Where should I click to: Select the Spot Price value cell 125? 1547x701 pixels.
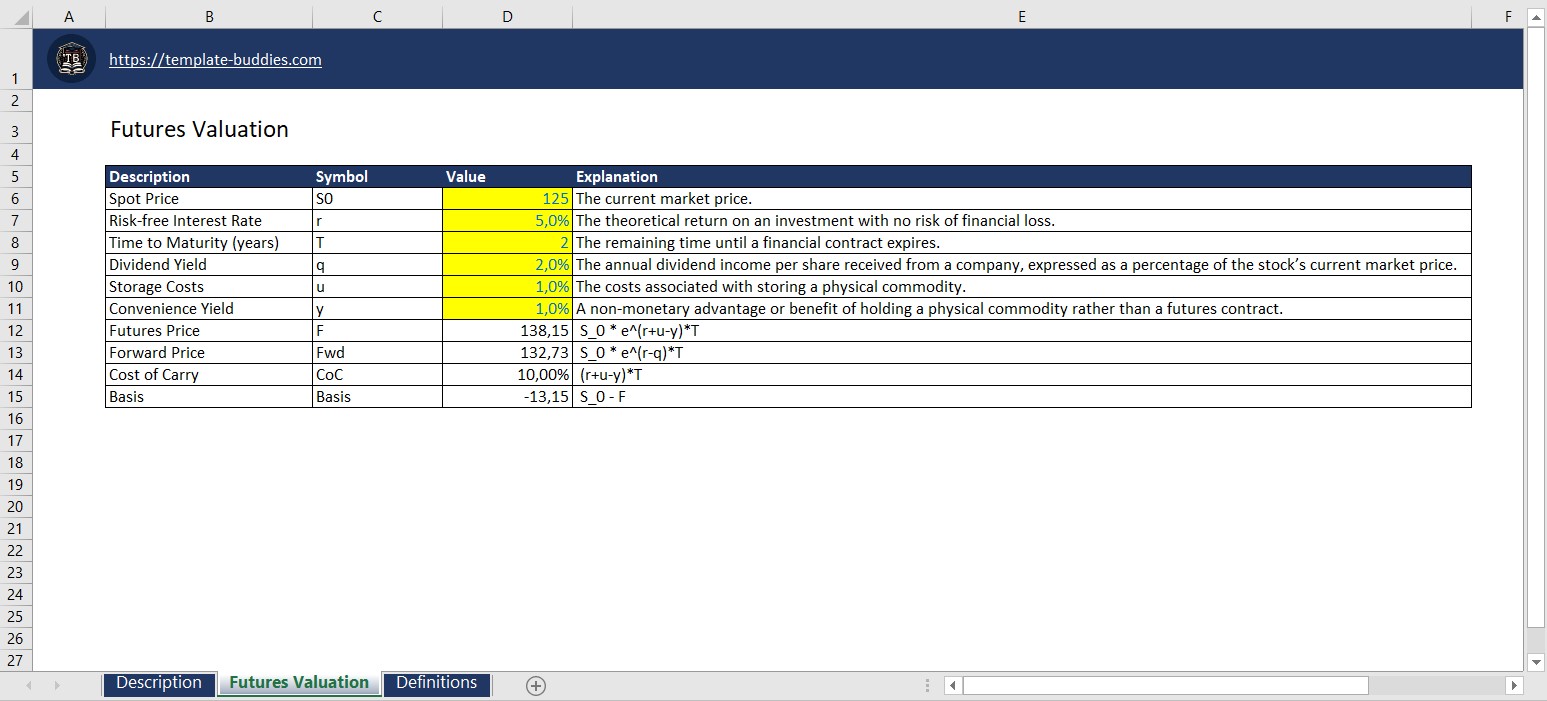point(507,199)
